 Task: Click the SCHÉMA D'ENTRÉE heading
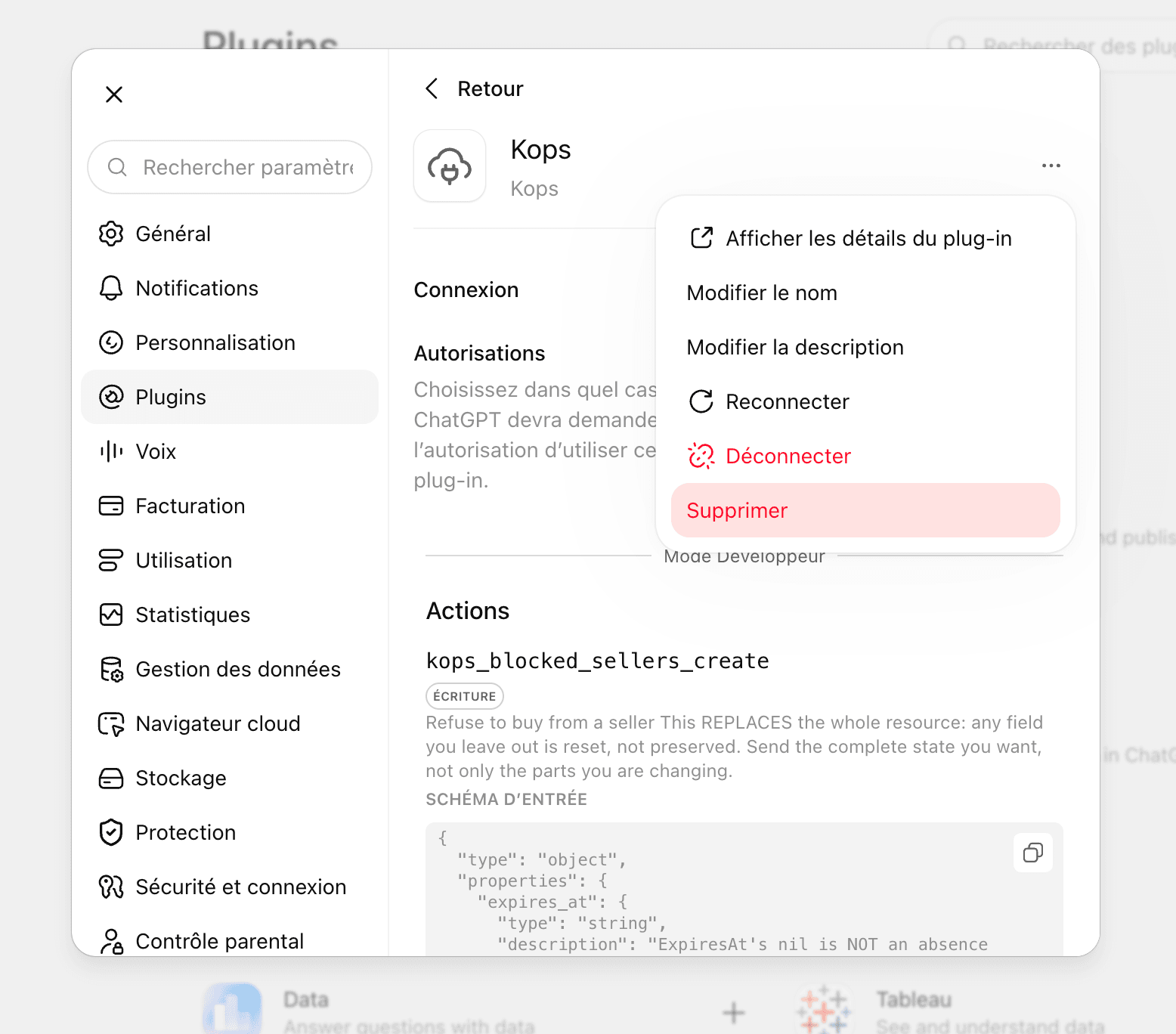(506, 799)
